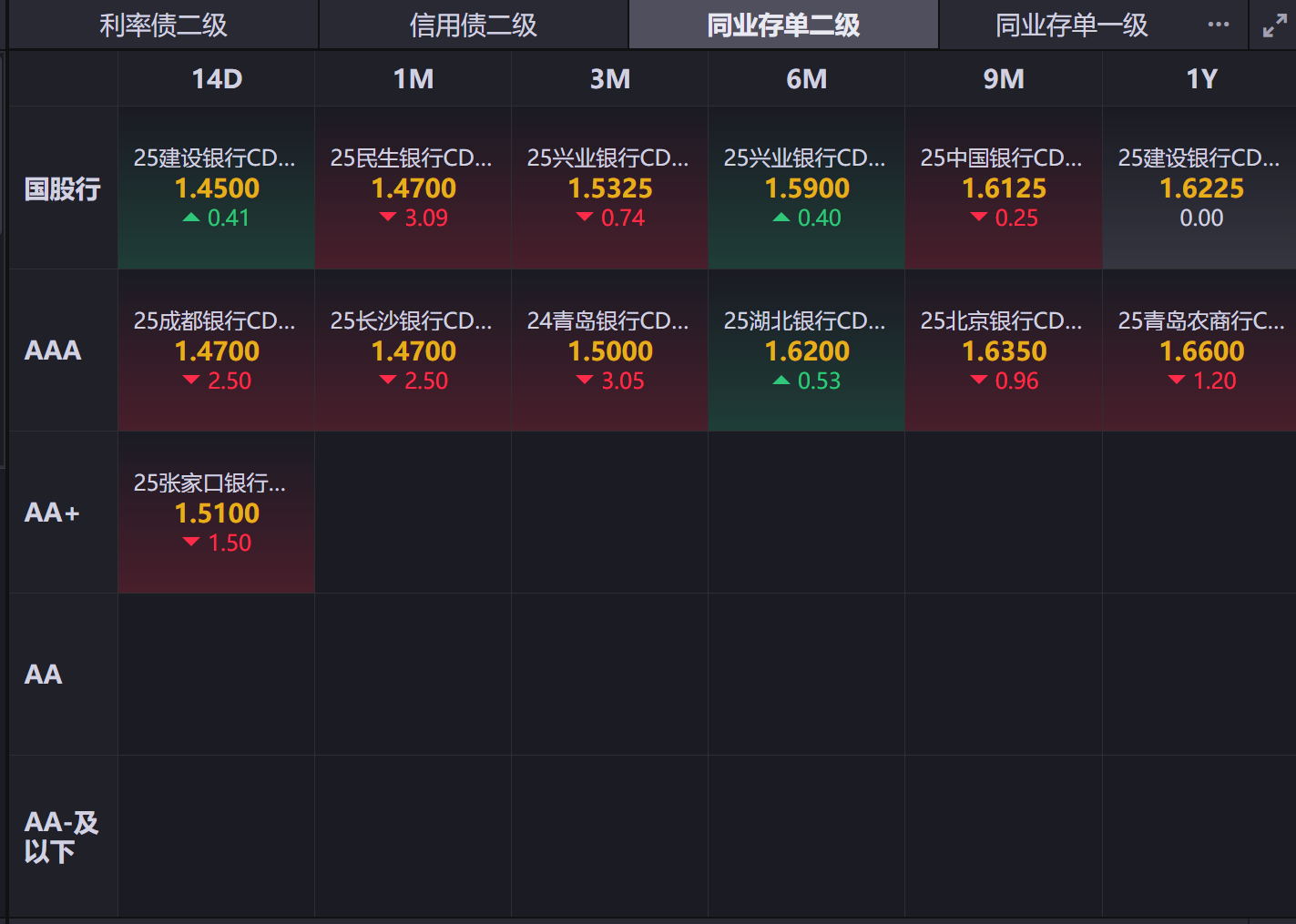This screenshot has width=1296, height=924.
Task: Open the more tabs ellipsis menu
Action: 1219,25
